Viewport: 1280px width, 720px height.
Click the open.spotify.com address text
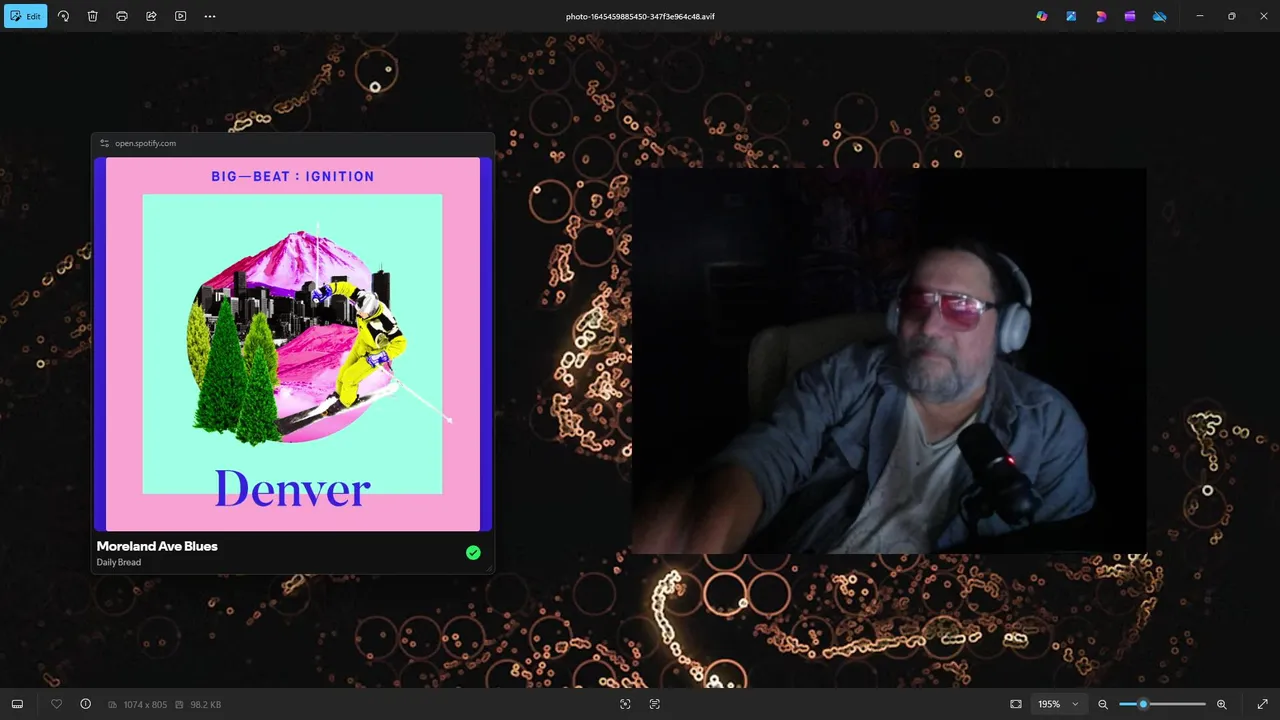click(145, 143)
